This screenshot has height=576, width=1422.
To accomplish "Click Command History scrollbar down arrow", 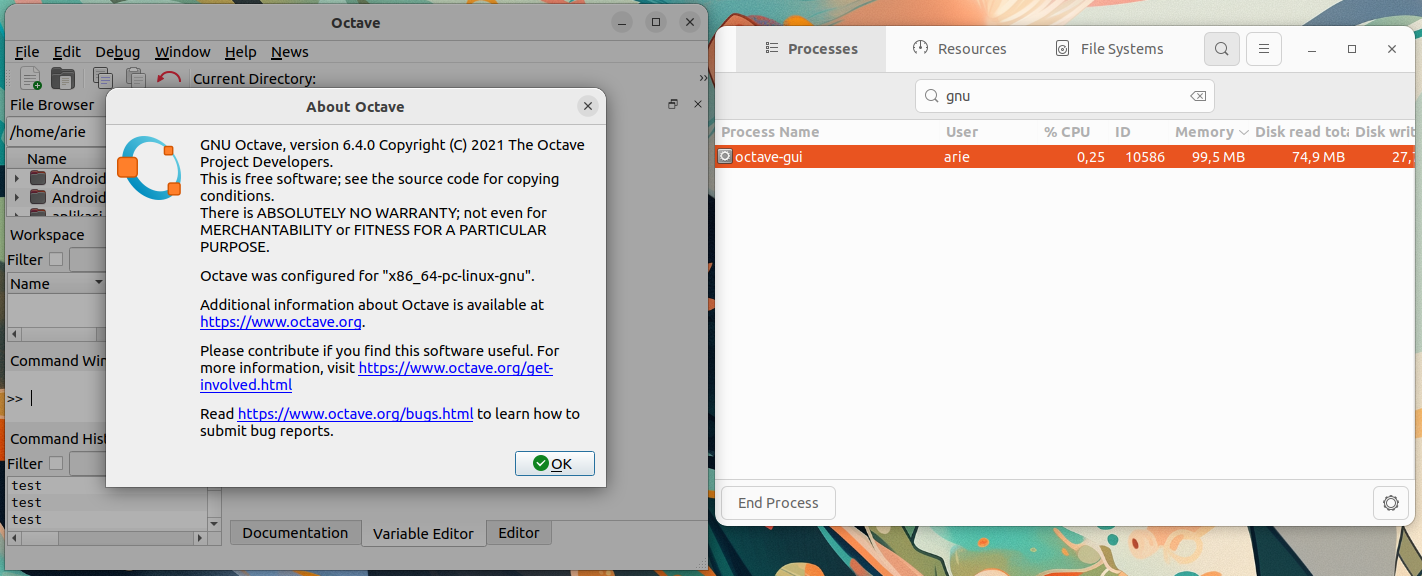I will (x=214, y=523).
